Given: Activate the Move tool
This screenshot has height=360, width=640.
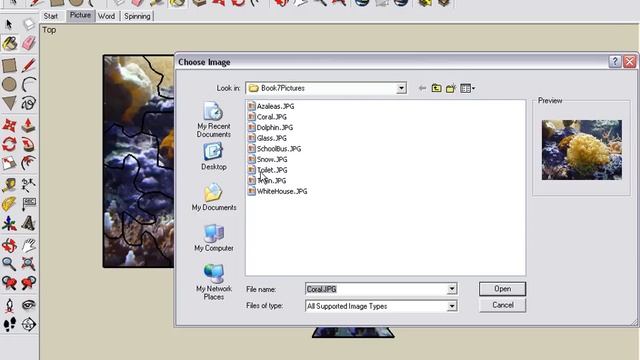Looking at the screenshot, I should pyautogui.click(x=9, y=125).
